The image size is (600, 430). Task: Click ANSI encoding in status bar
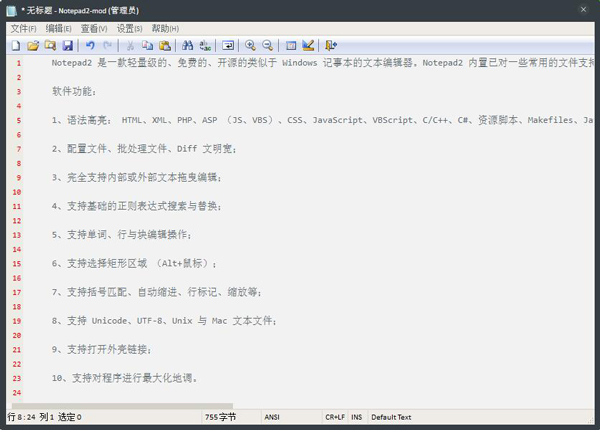272,417
